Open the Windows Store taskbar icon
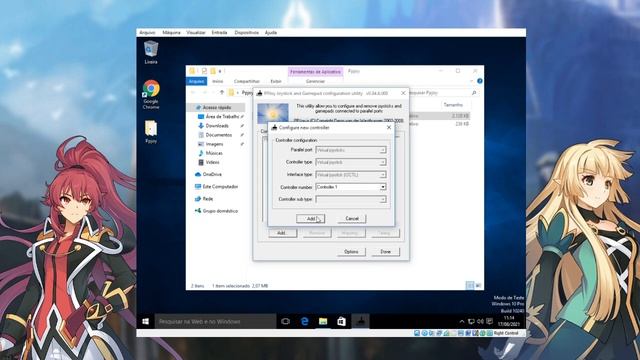The width and height of the screenshot is (640, 360). point(342,322)
